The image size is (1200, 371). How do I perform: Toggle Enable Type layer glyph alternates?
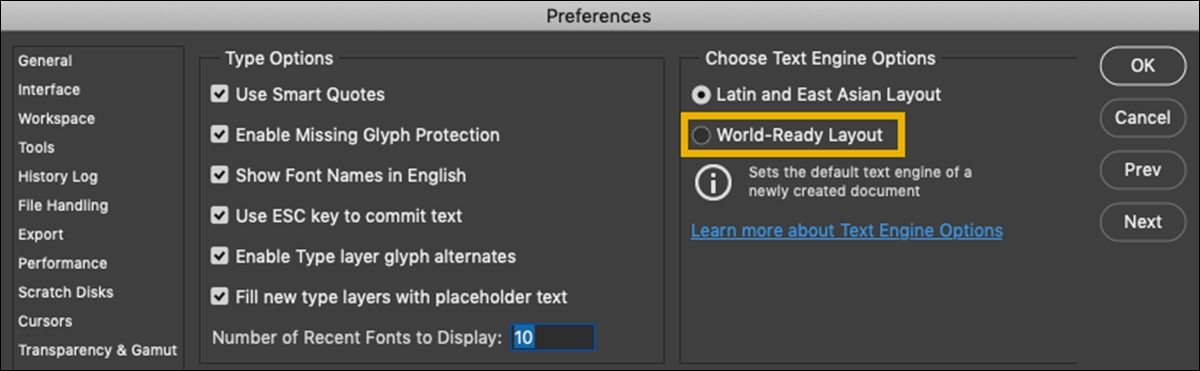coord(220,257)
